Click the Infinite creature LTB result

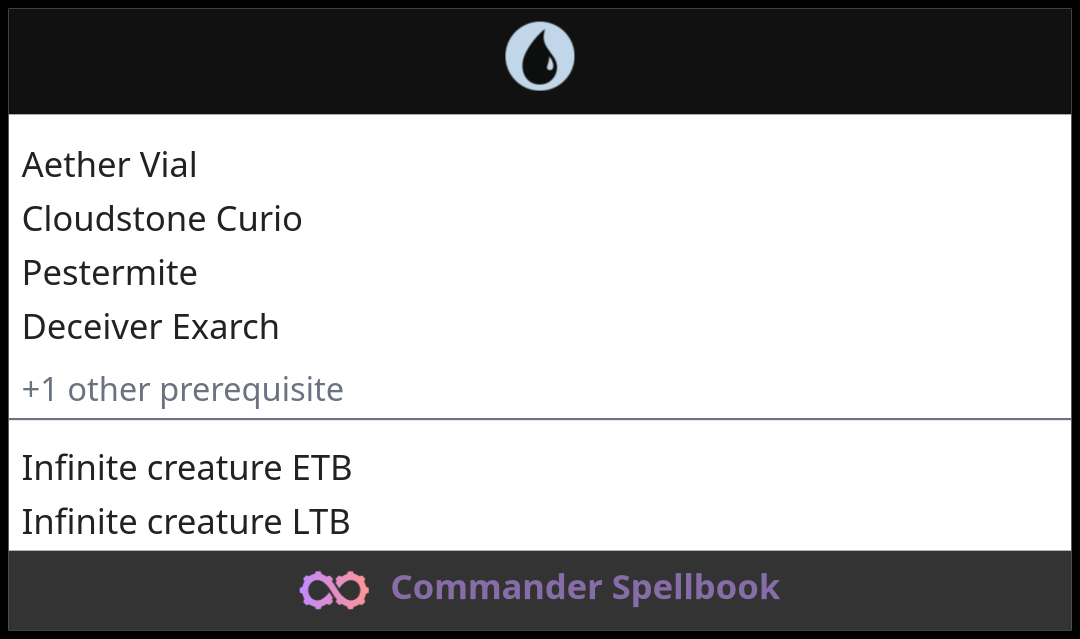pos(186,522)
